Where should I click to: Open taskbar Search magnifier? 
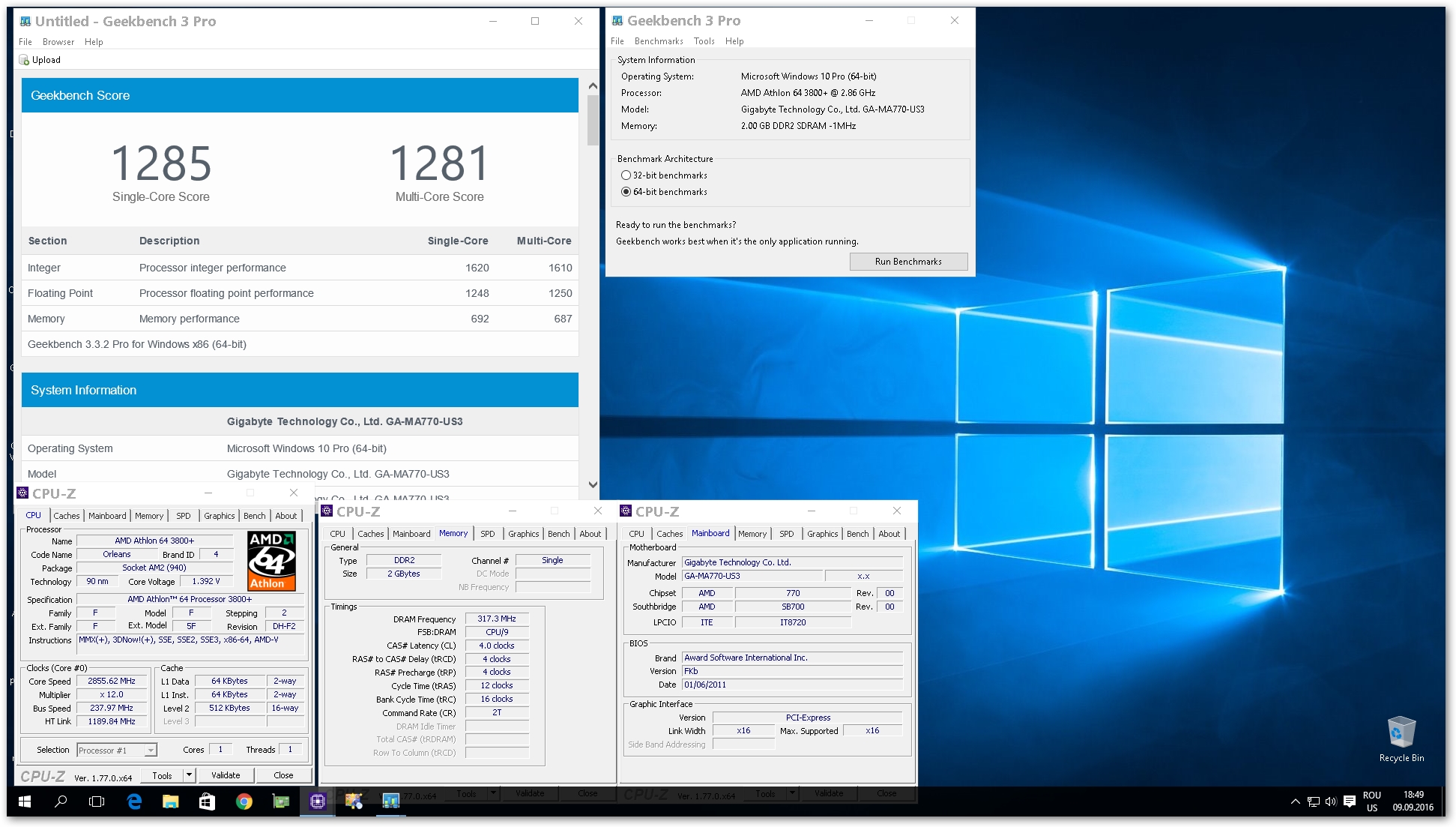coord(61,802)
